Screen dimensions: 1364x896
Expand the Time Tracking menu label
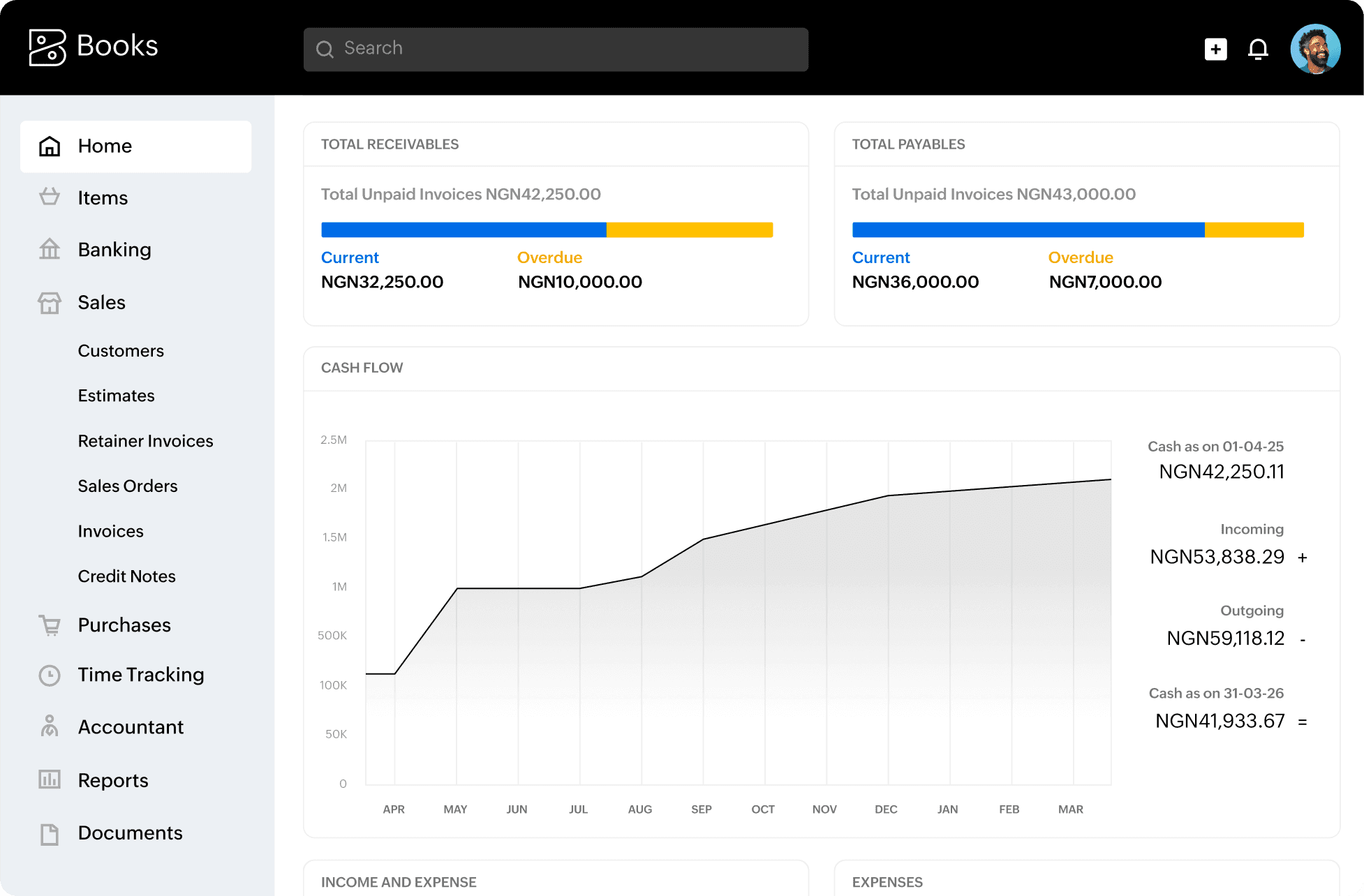141,675
